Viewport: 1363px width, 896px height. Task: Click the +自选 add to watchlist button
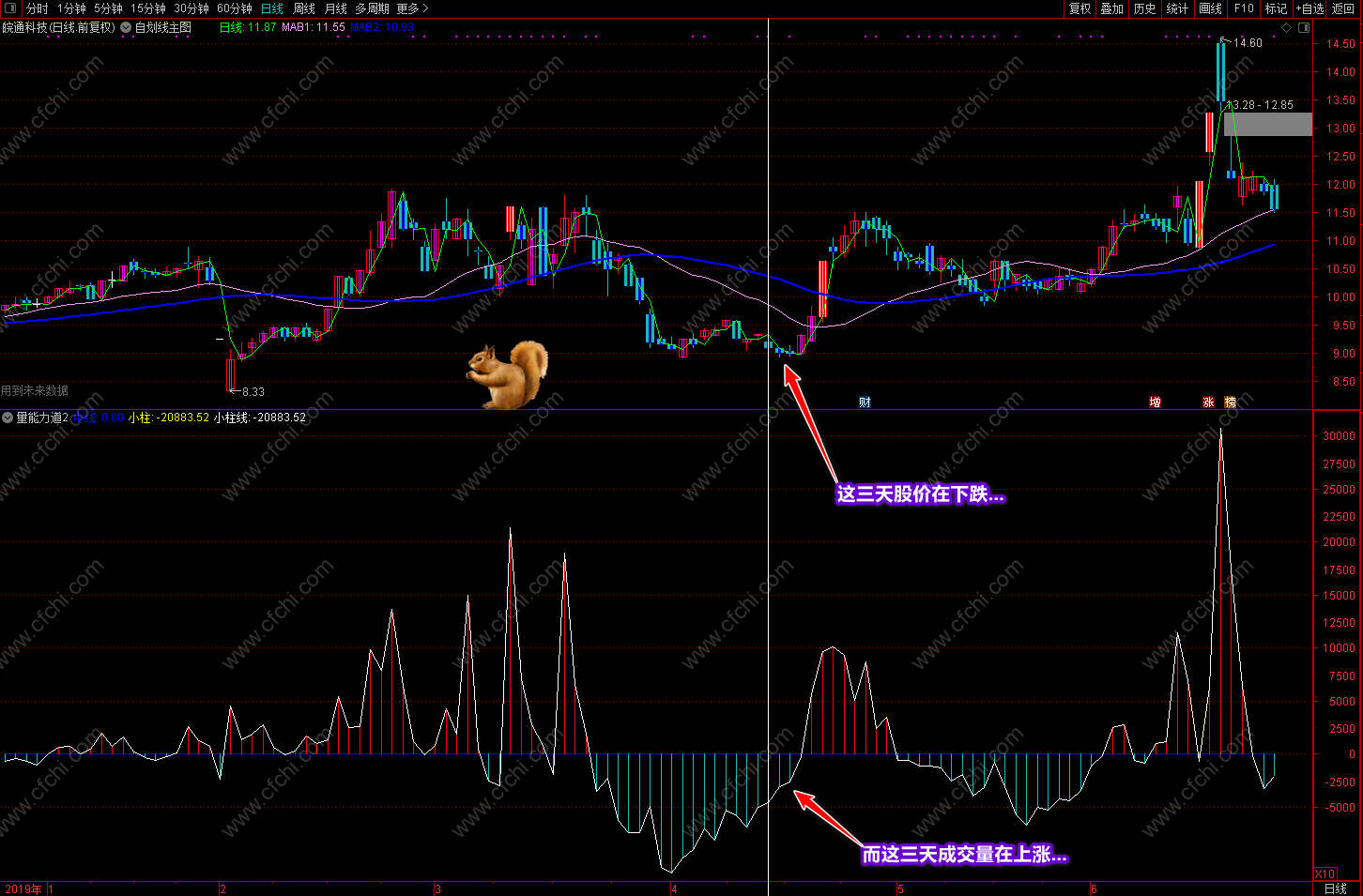click(1309, 8)
